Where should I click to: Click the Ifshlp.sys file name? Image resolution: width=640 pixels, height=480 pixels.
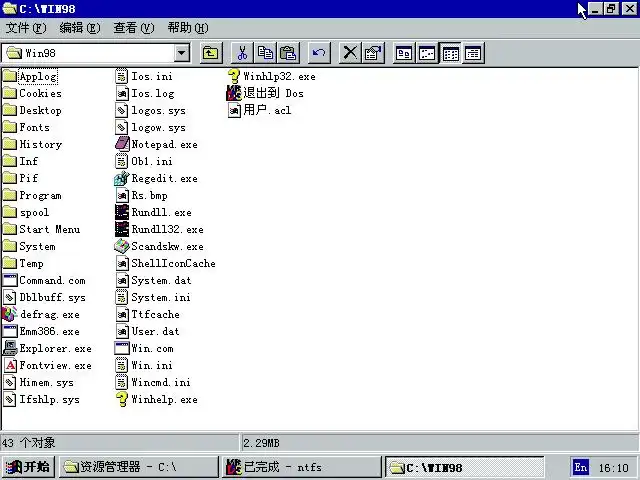point(49,400)
